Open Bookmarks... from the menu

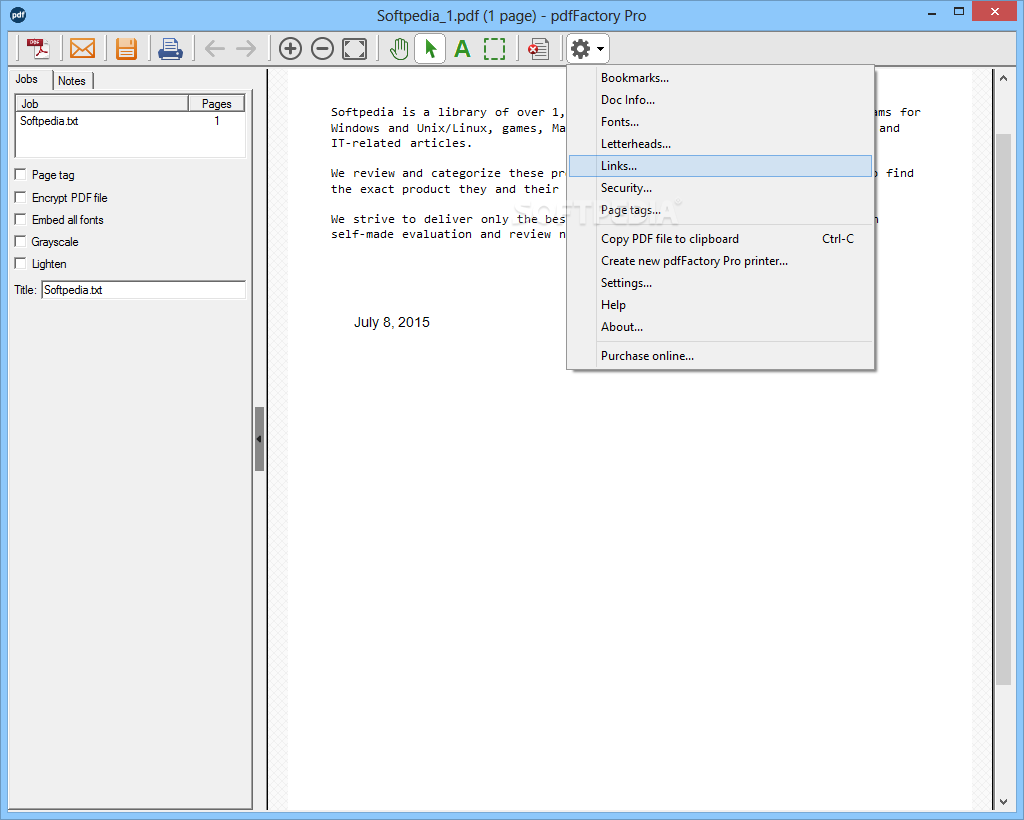click(720, 78)
